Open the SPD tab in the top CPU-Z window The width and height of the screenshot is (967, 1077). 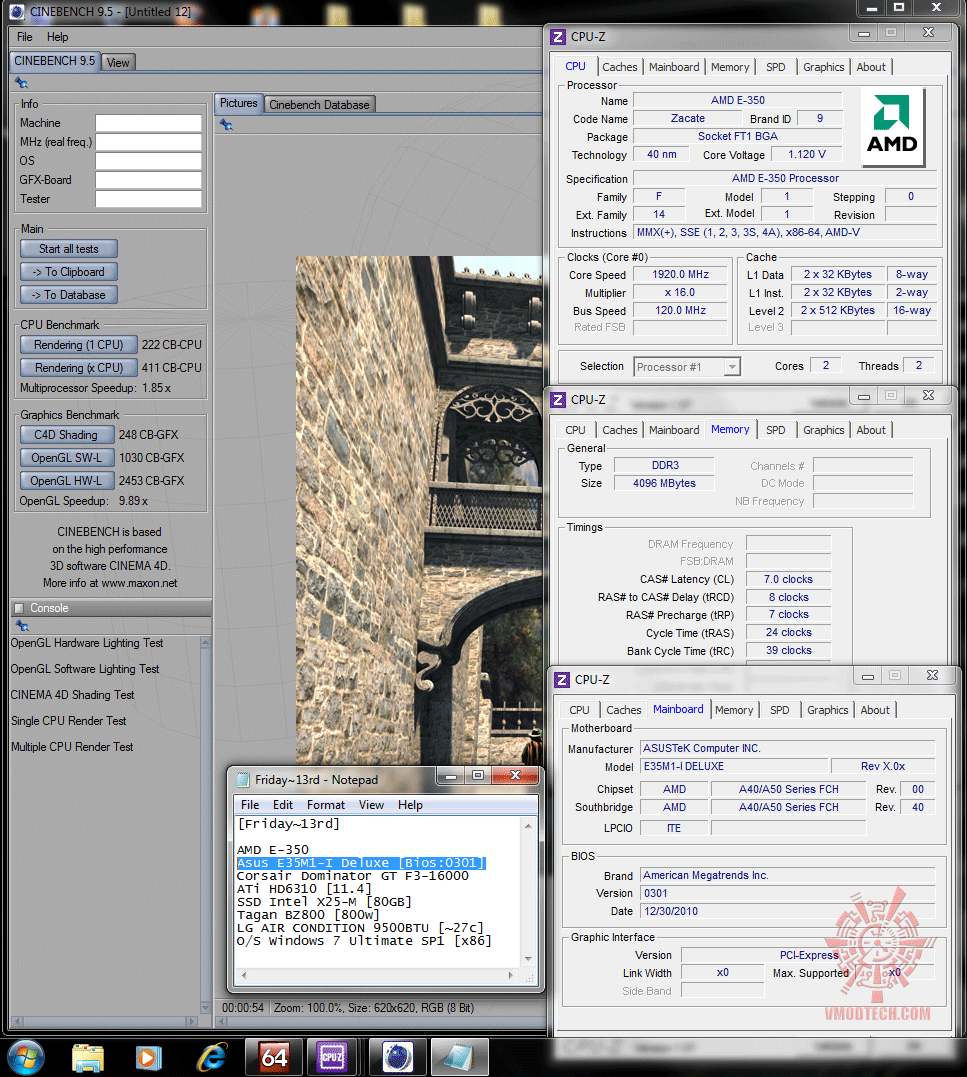[775, 67]
